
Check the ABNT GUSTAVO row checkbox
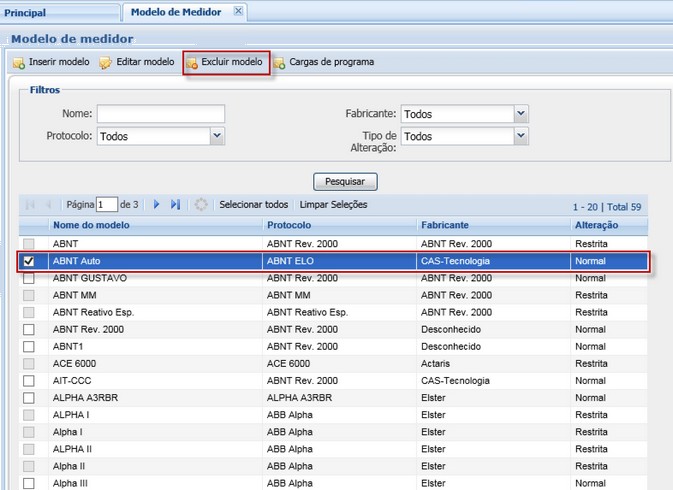(28, 278)
